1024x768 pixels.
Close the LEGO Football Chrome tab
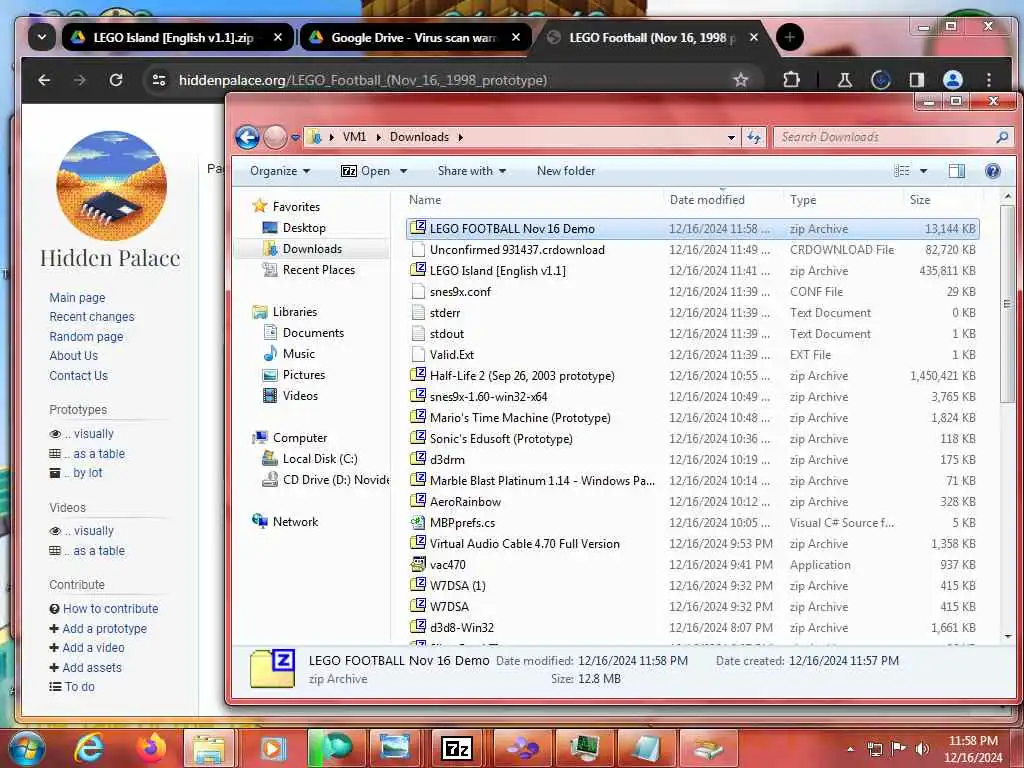click(x=753, y=37)
